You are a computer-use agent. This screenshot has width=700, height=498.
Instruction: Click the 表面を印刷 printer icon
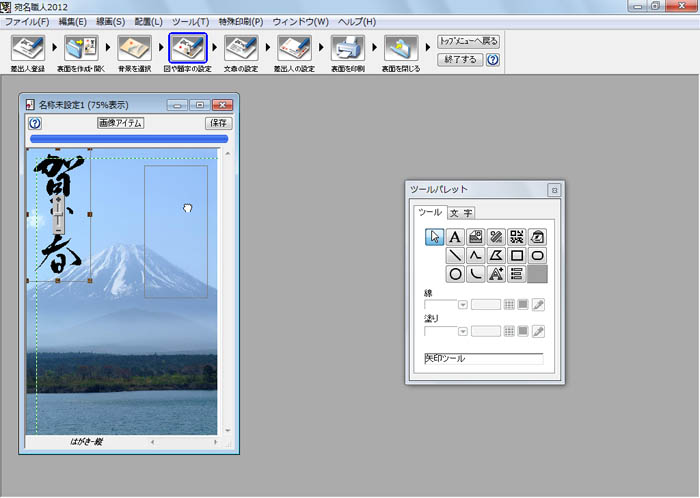(345, 47)
